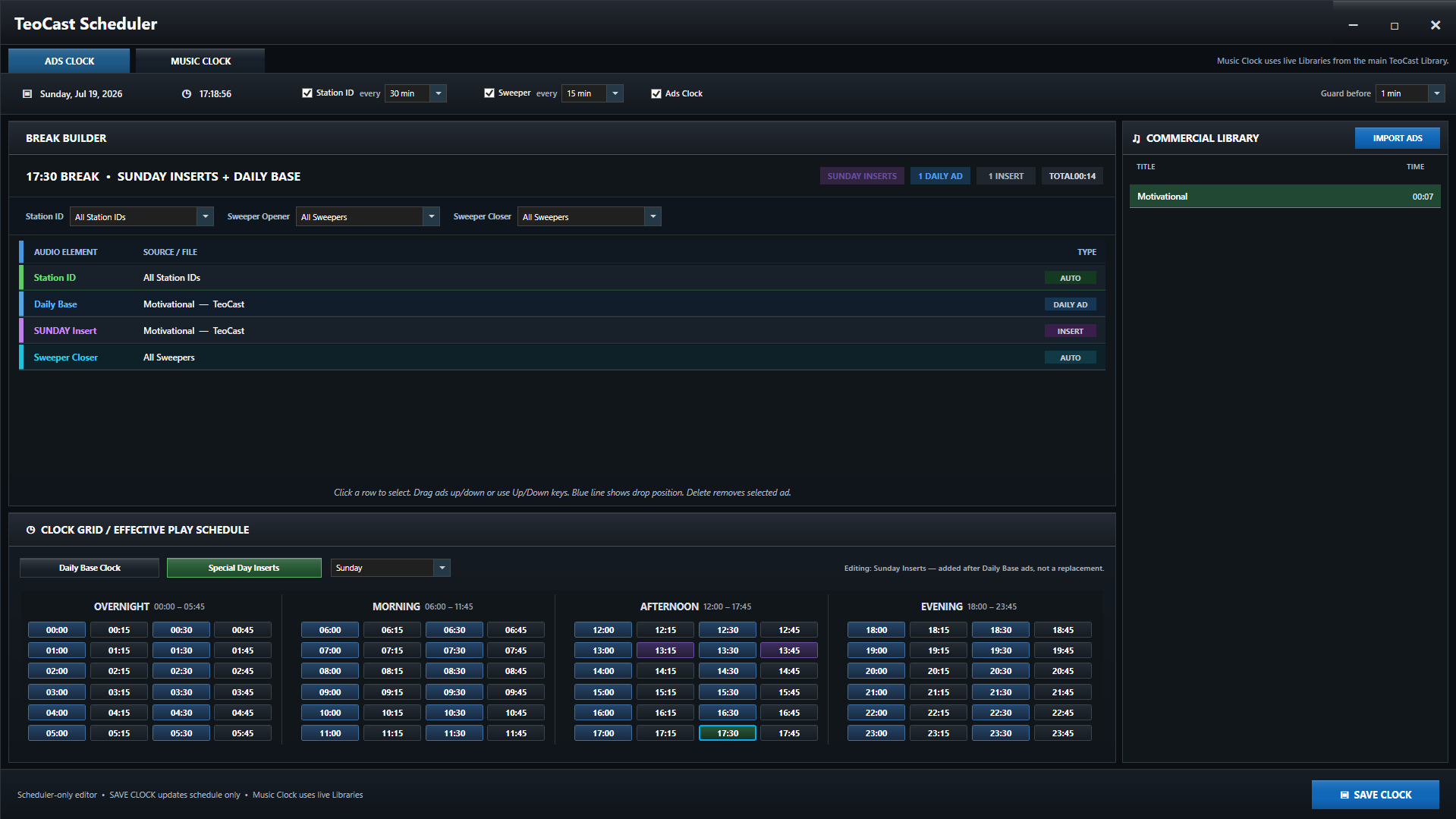This screenshot has height=819, width=1456.
Task: Click the IMPORT ADS button
Action: (x=1397, y=138)
